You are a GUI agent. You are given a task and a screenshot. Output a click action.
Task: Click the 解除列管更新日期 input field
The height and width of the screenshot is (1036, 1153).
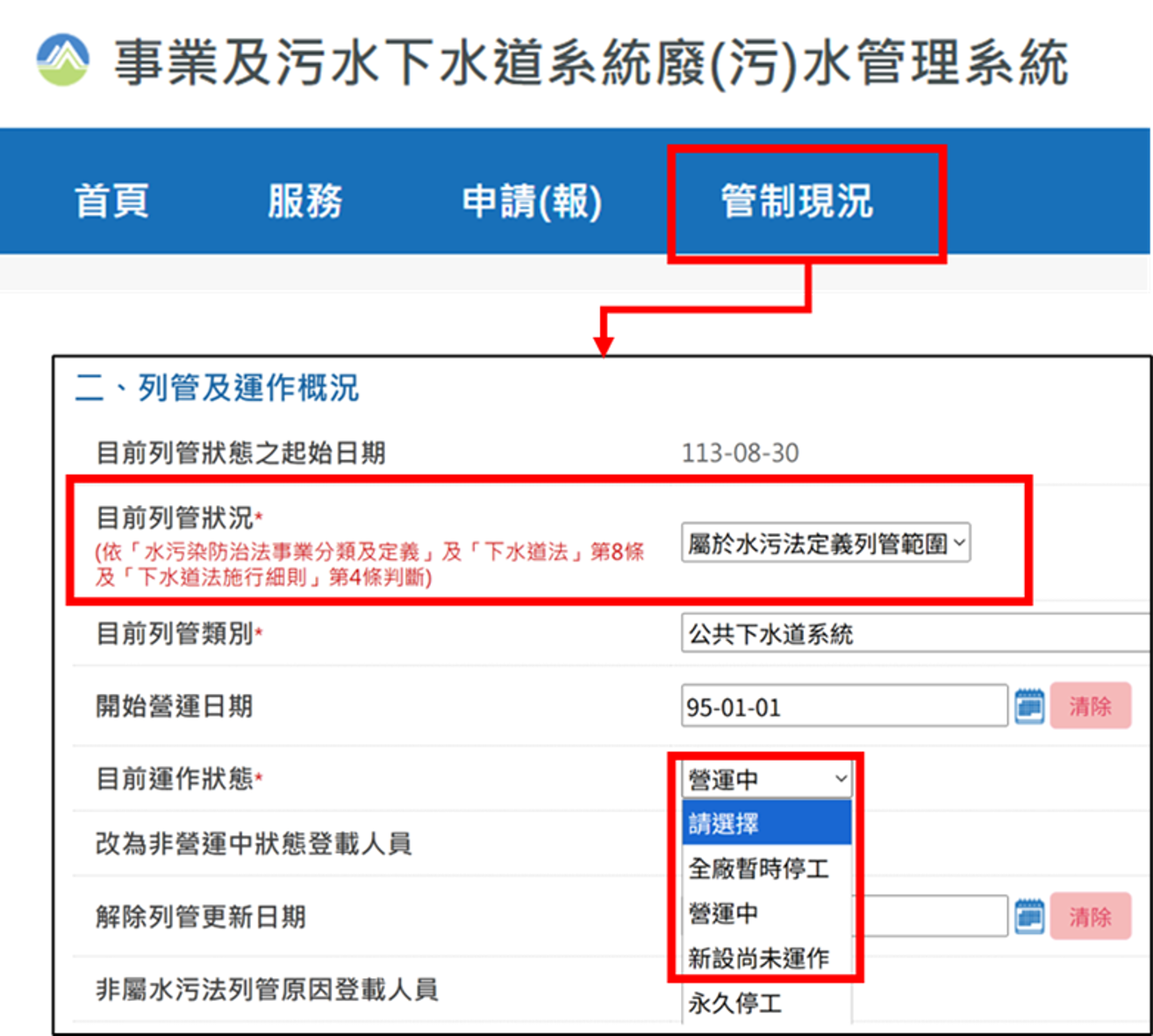[930, 917]
